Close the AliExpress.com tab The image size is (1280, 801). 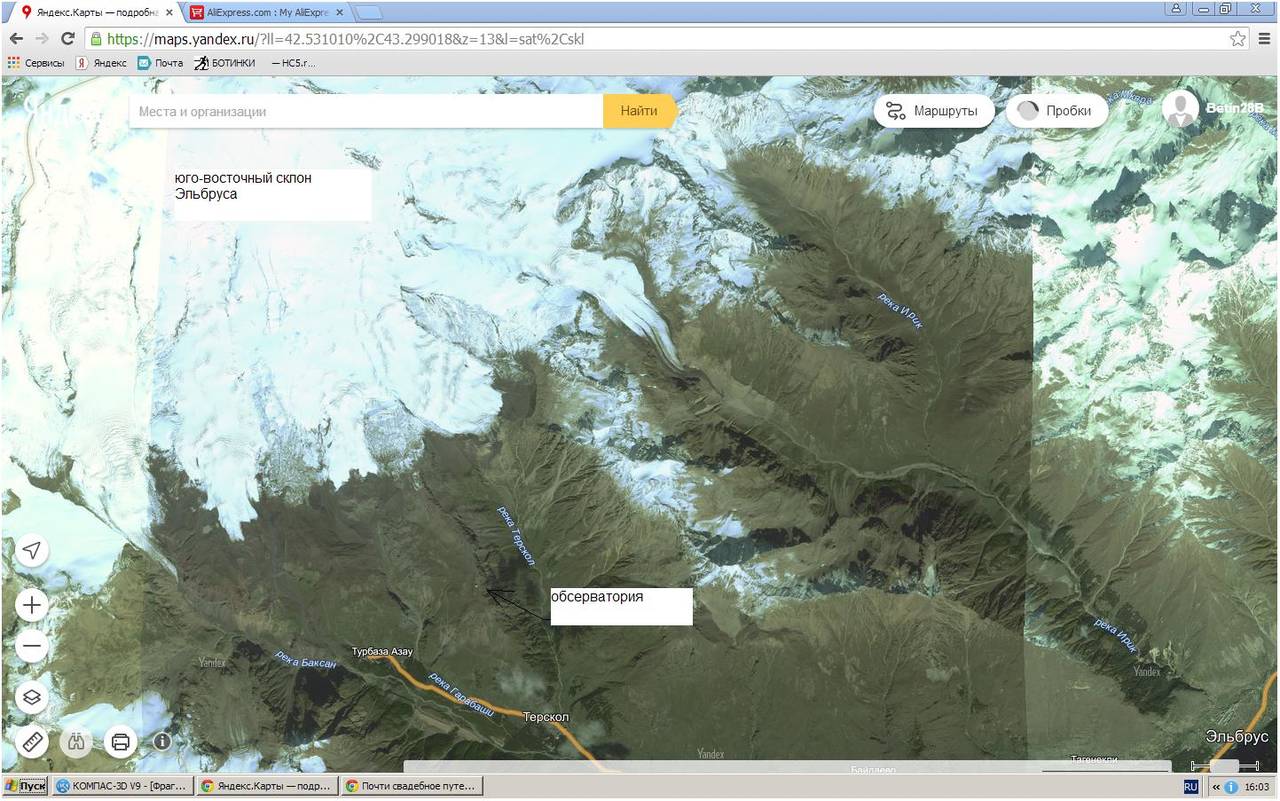tap(339, 13)
